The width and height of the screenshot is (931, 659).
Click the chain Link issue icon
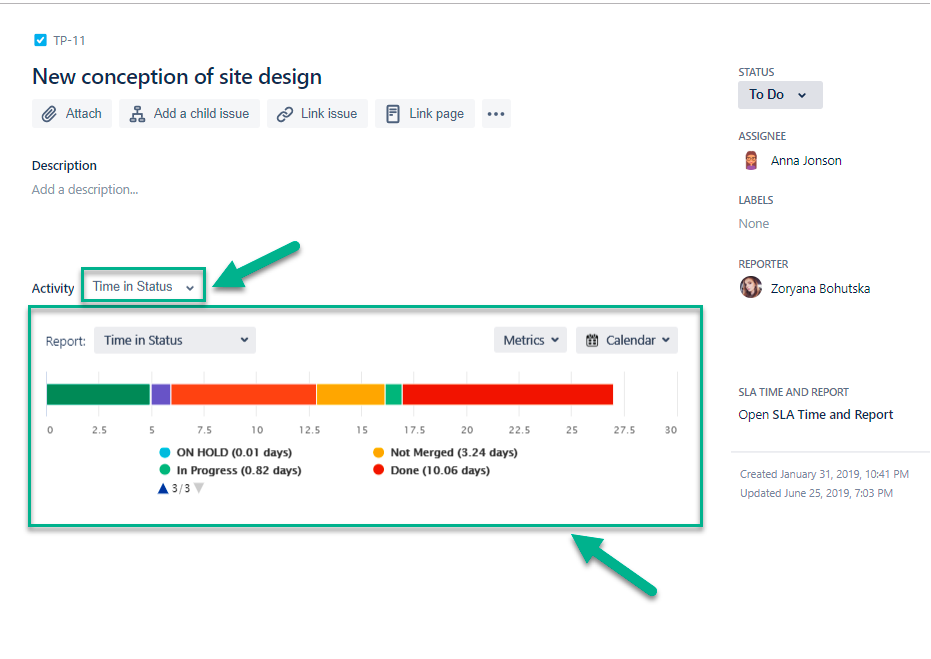click(285, 114)
